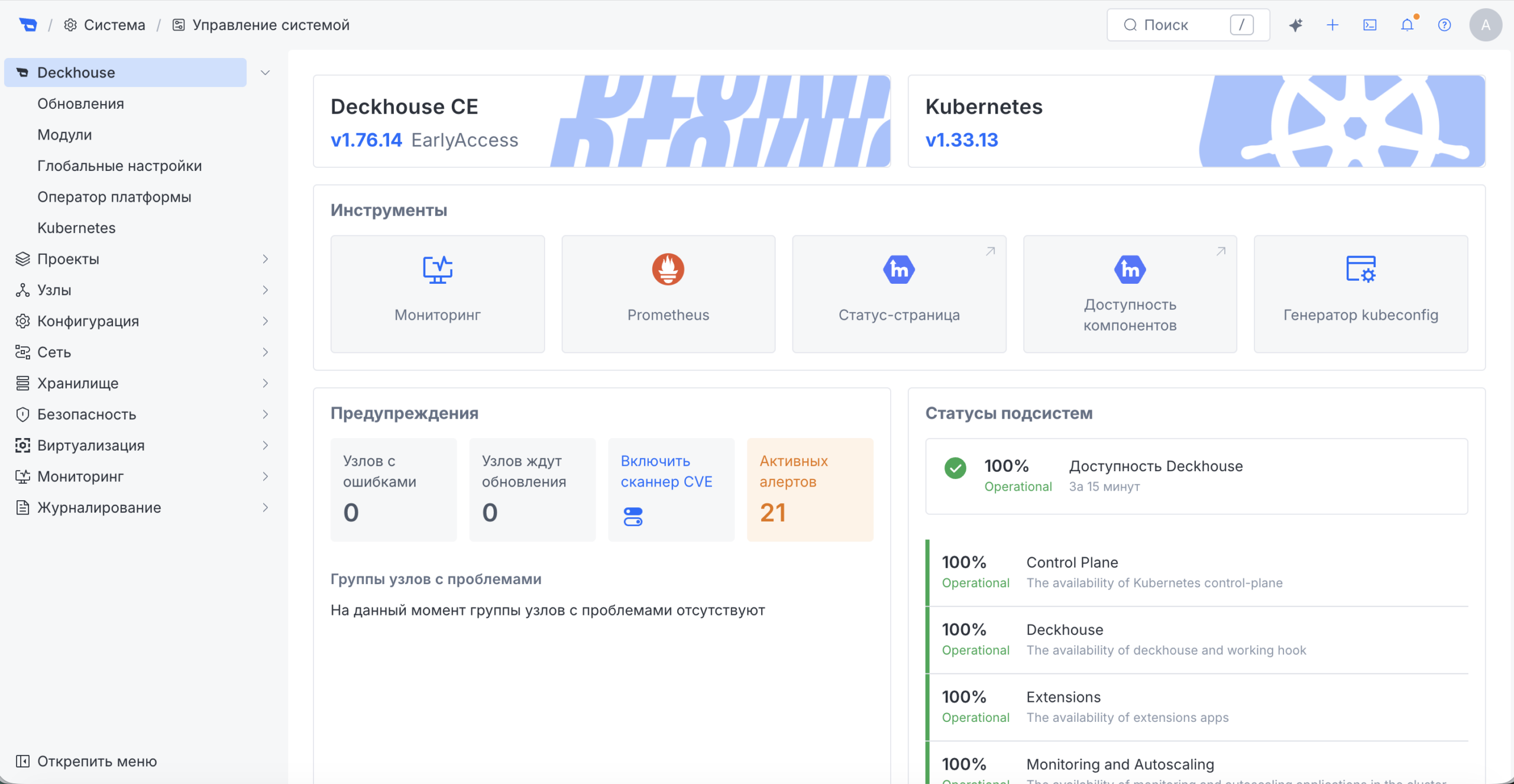
Task: Open Глобальные настройки in sidebar
Action: click(x=119, y=166)
